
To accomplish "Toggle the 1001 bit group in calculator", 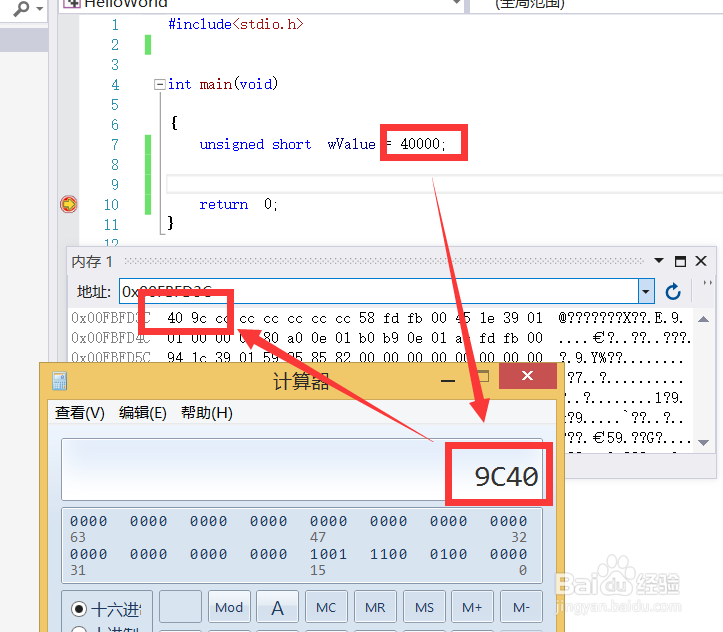I will pos(328,554).
